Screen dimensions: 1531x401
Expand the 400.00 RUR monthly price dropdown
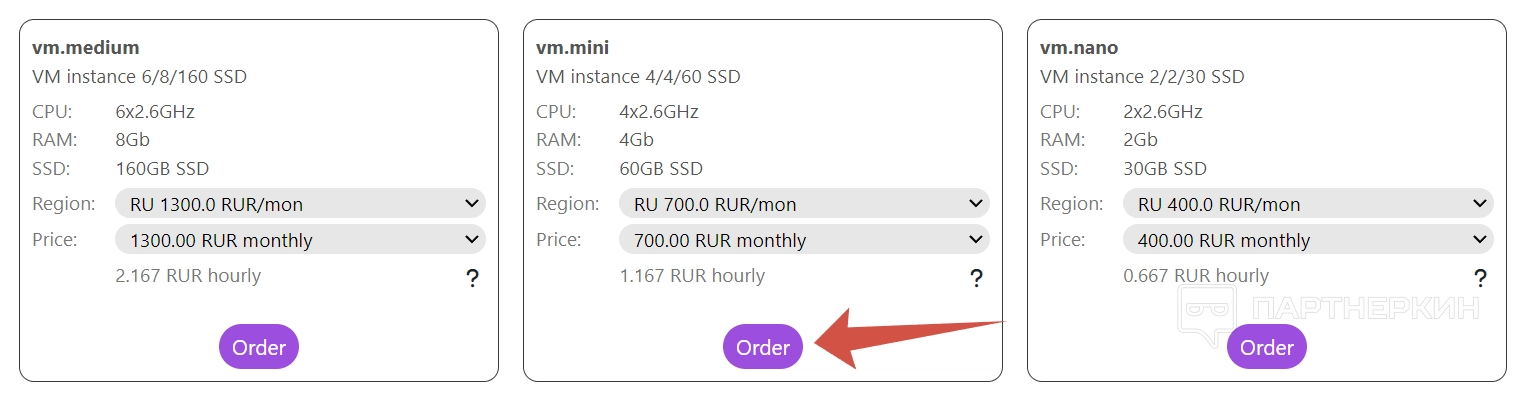click(x=1308, y=240)
